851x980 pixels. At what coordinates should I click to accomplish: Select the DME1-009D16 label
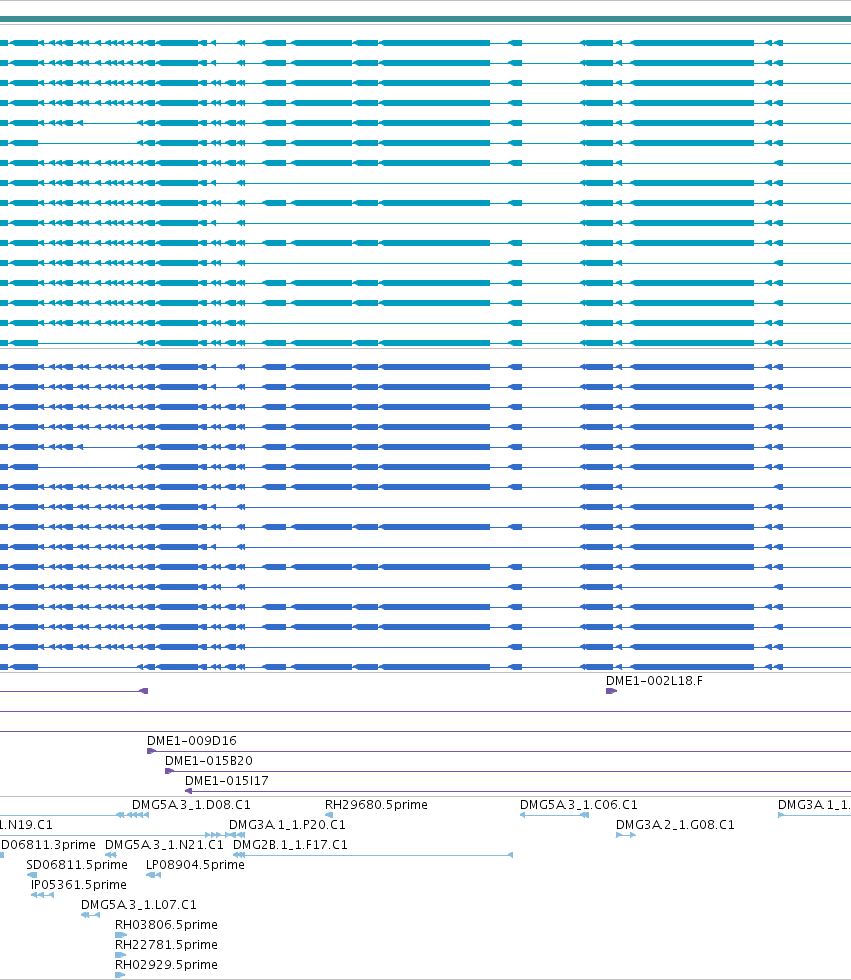pyautogui.click(x=192, y=741)
